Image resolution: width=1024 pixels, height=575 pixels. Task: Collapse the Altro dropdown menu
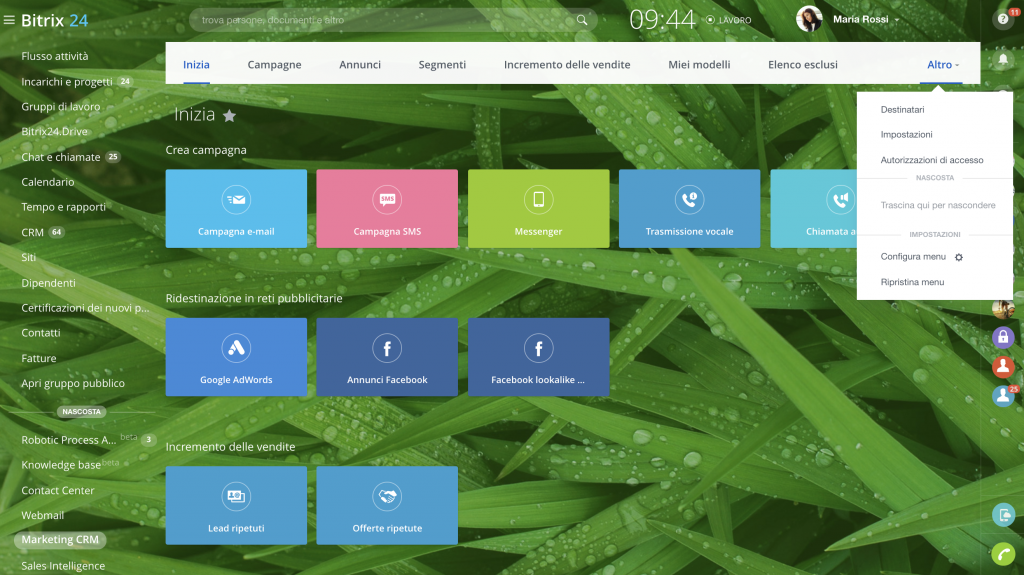(943, 65)
